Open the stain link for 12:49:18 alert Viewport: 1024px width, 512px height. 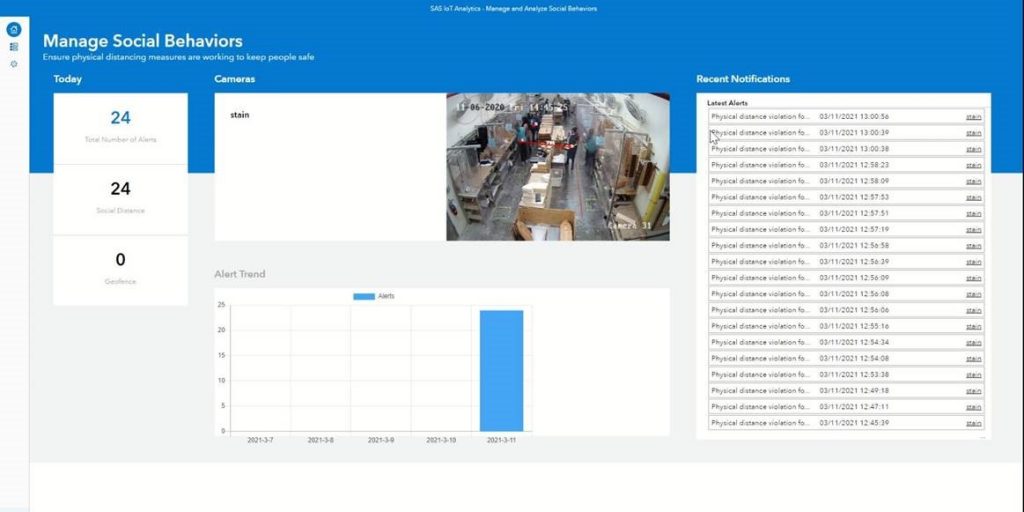pyautogui.click(x=973, y=391)
